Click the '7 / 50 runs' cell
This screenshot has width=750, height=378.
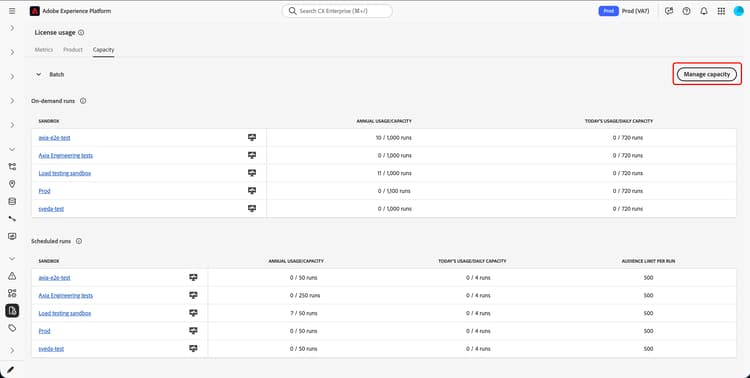click(304, 313)
